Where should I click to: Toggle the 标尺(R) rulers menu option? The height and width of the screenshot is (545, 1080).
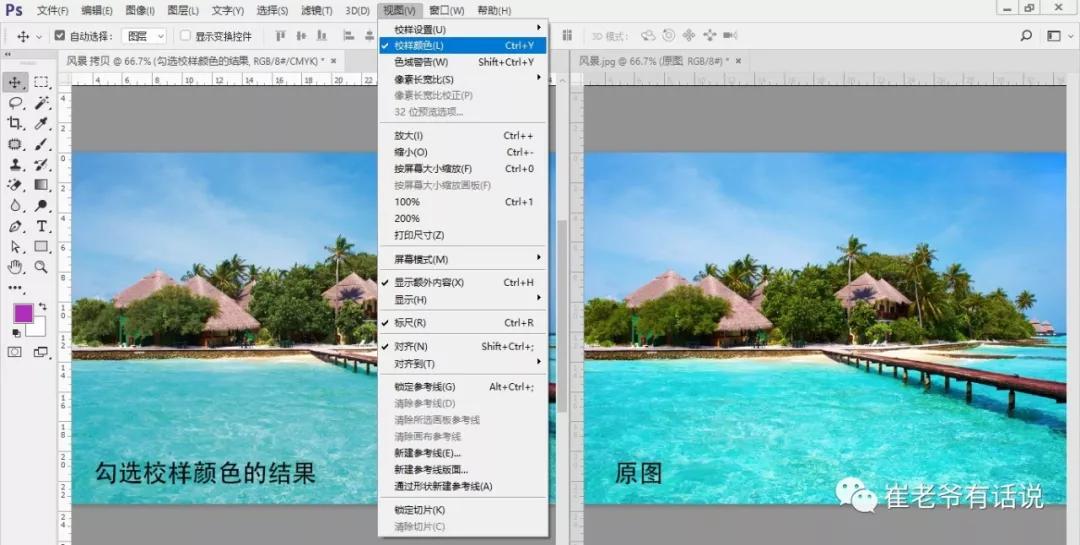pos(410,323)
